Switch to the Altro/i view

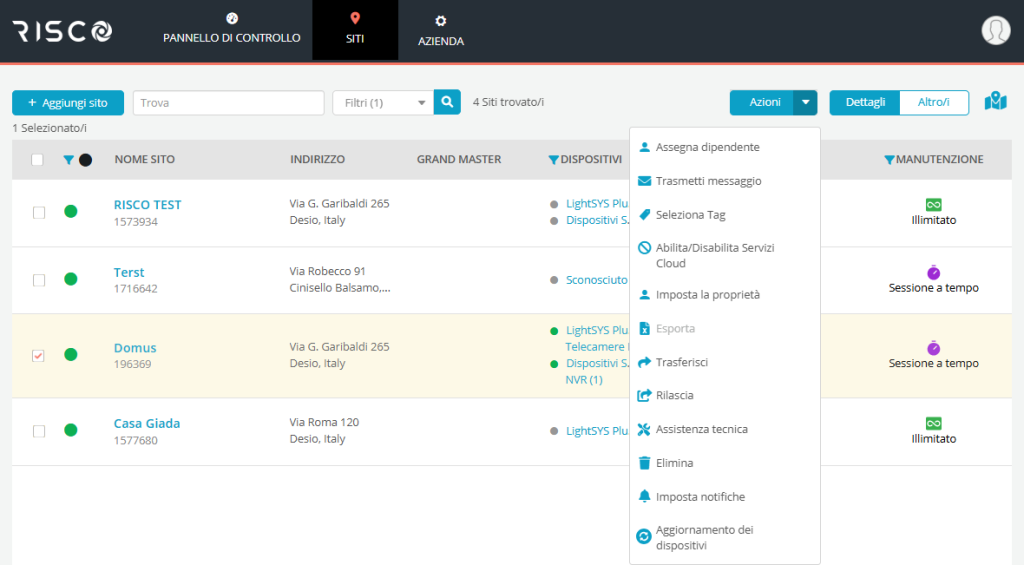[x=933, y=102]
